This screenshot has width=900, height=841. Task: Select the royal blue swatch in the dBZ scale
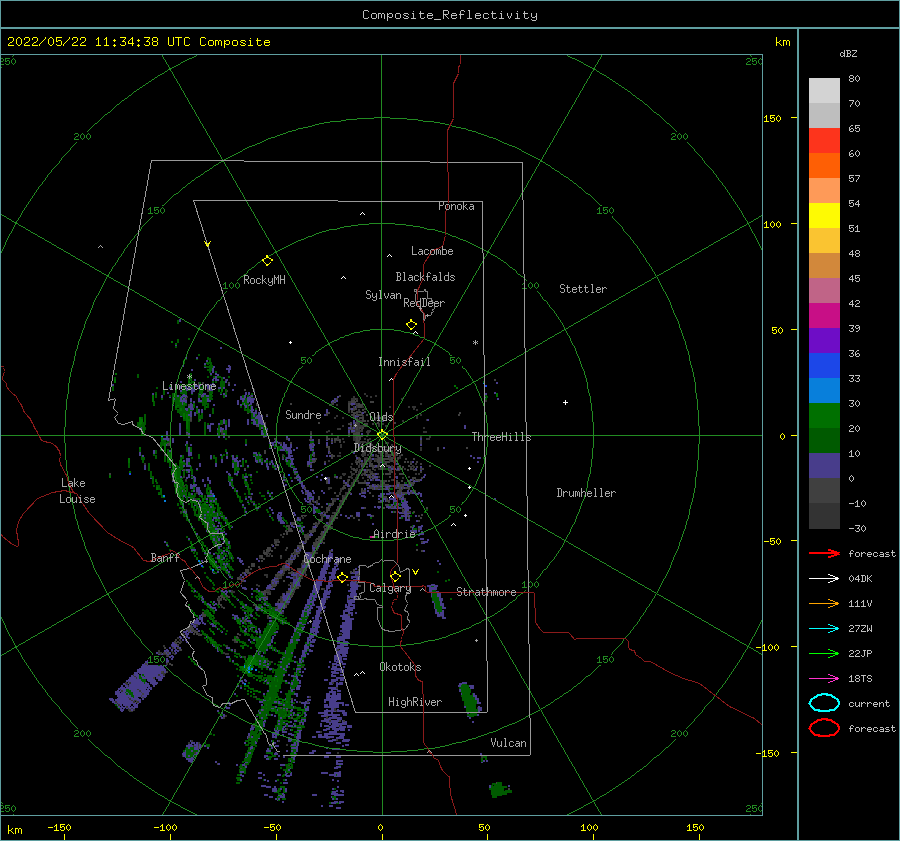[824, 365]
